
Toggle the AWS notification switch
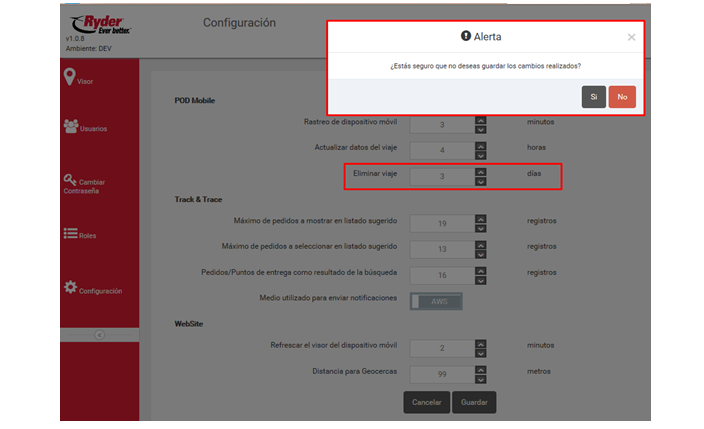(x=436, y=300)
